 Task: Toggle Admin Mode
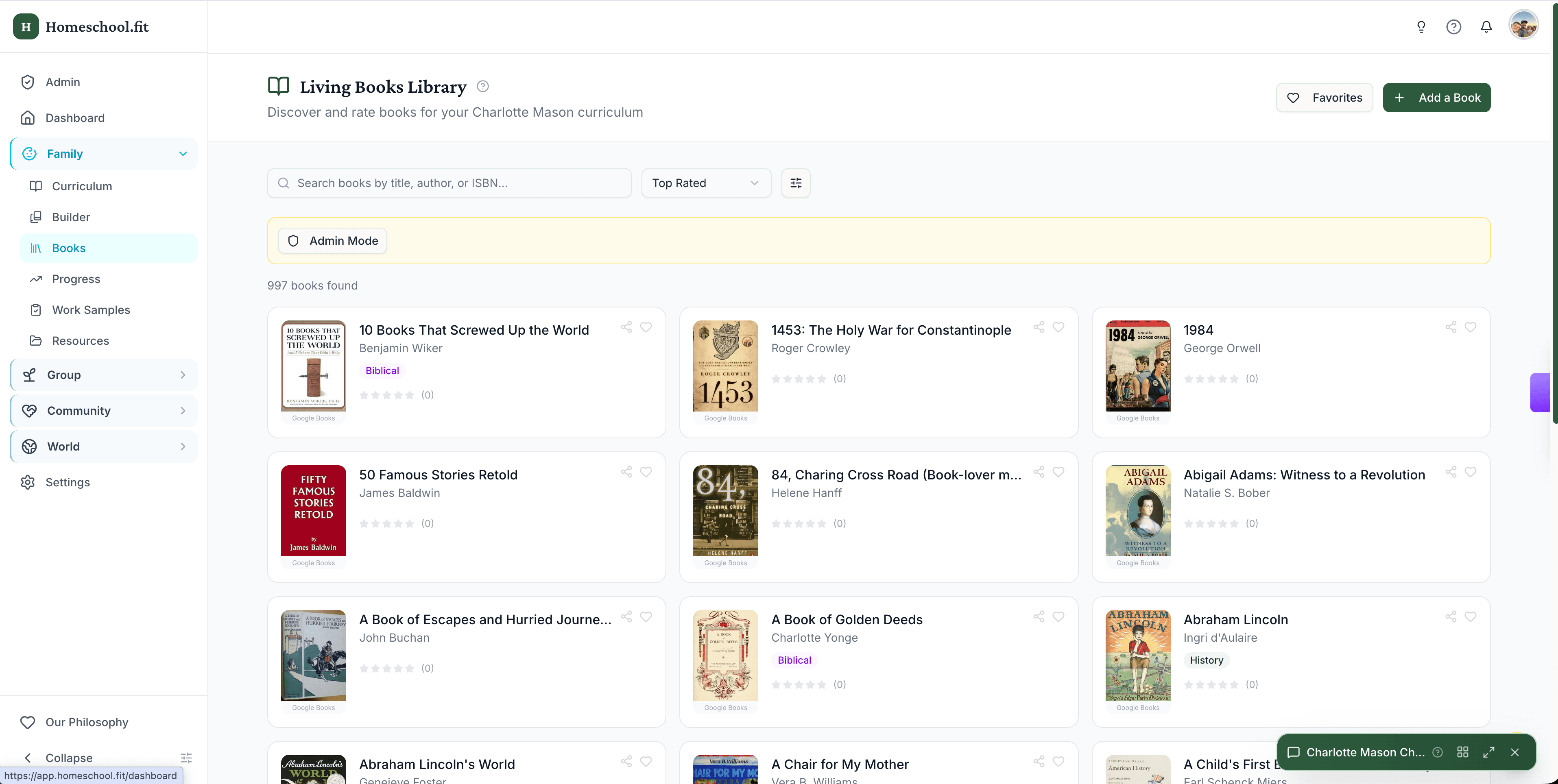332,241
